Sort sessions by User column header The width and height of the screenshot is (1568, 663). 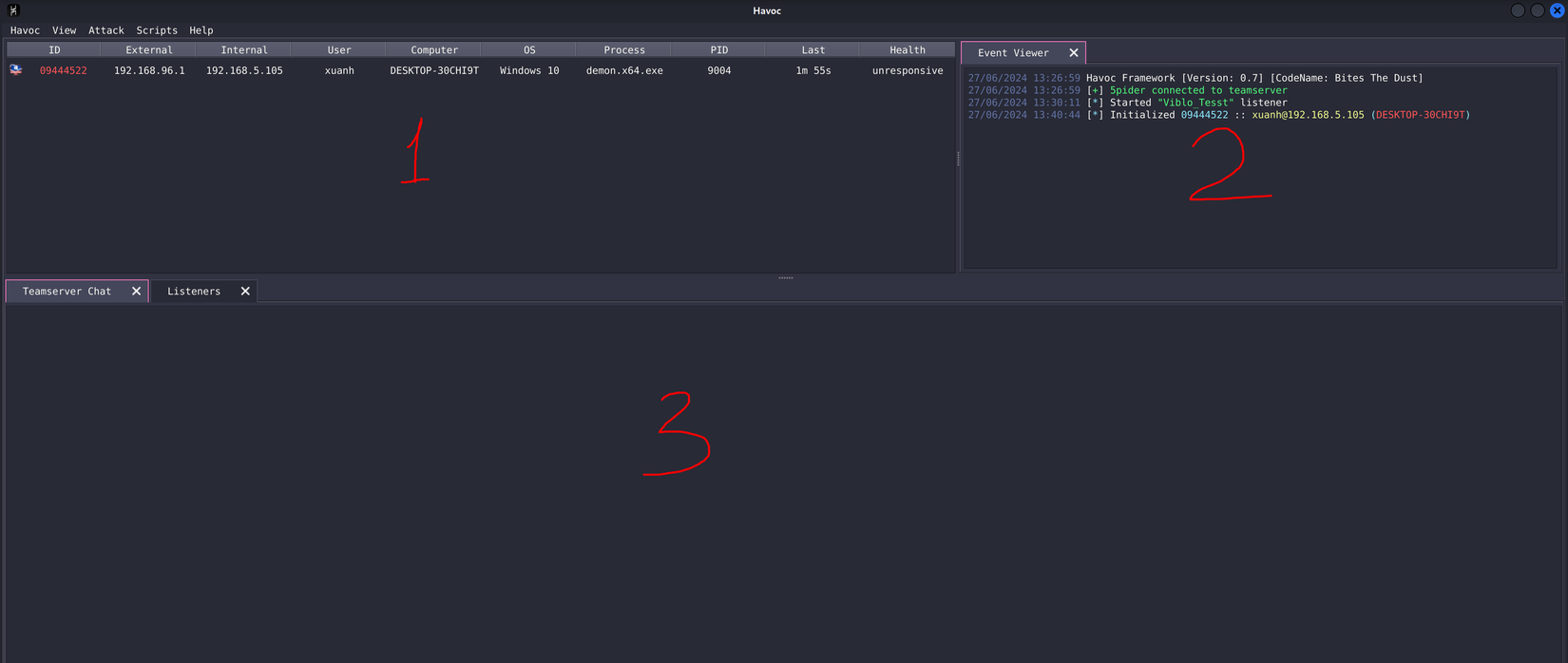pos(339,49)
